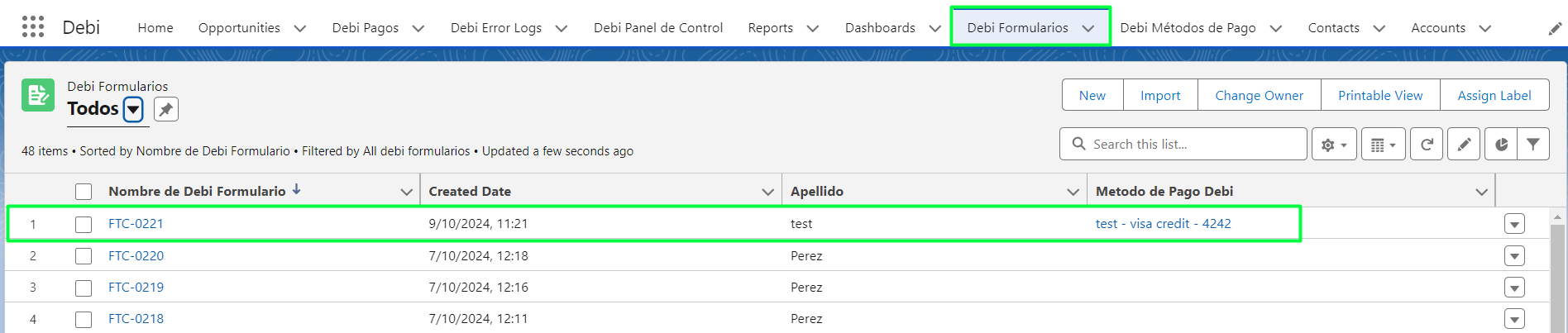Open the test - visa credit - 4242 link
The width and height of the screenshot is (1568, 333).
pyautogui.click(x=1163, y=223)
